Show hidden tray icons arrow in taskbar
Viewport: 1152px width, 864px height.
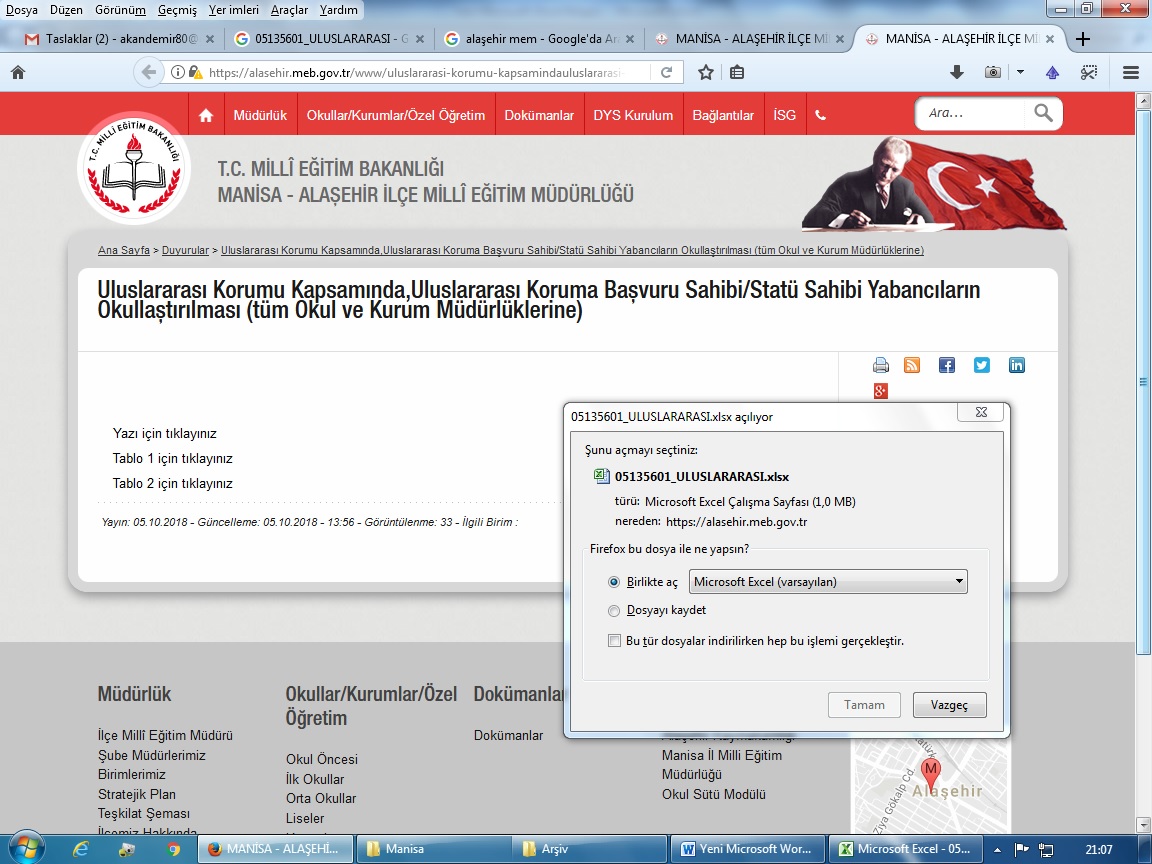tap(997, 850)
